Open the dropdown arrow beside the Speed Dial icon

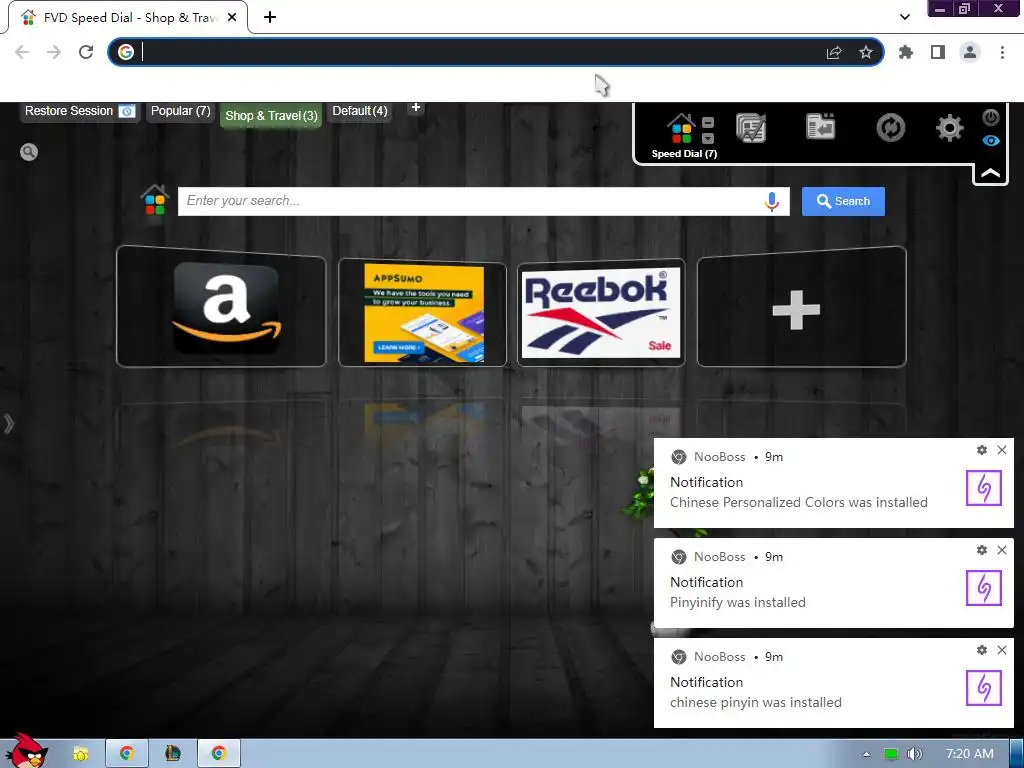tap(708, 138)
